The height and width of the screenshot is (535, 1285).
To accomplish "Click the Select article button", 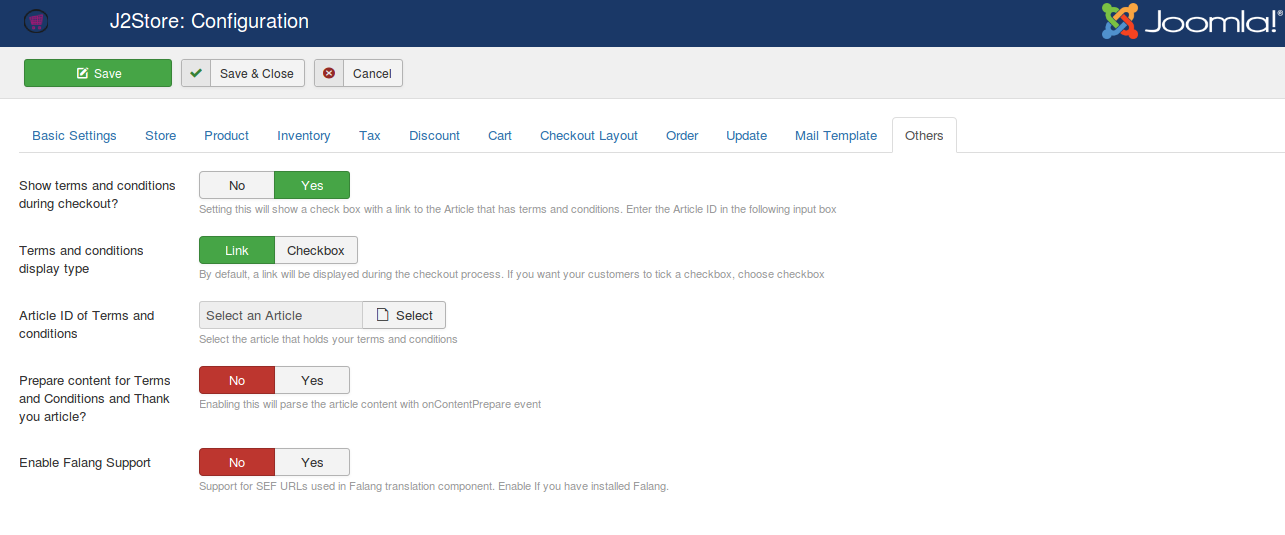I will [404, 315].
